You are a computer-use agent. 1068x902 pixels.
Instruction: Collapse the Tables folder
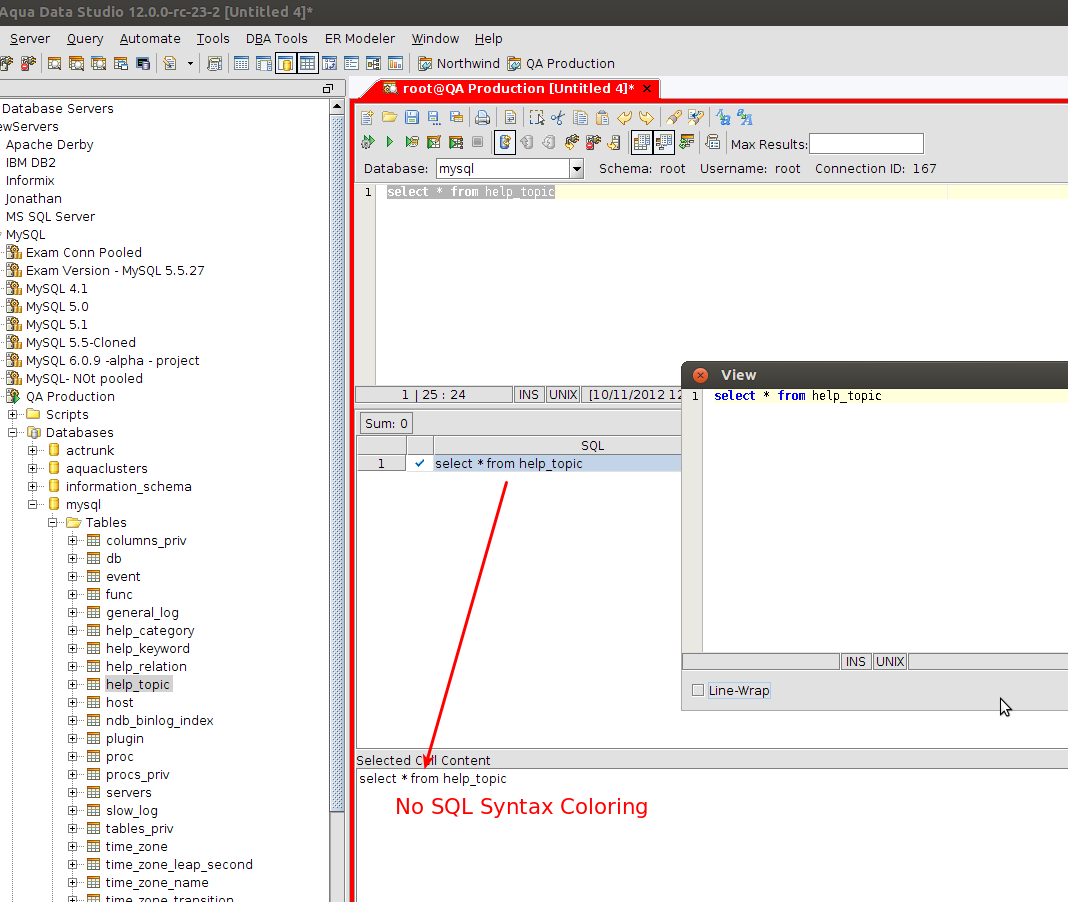52,523
